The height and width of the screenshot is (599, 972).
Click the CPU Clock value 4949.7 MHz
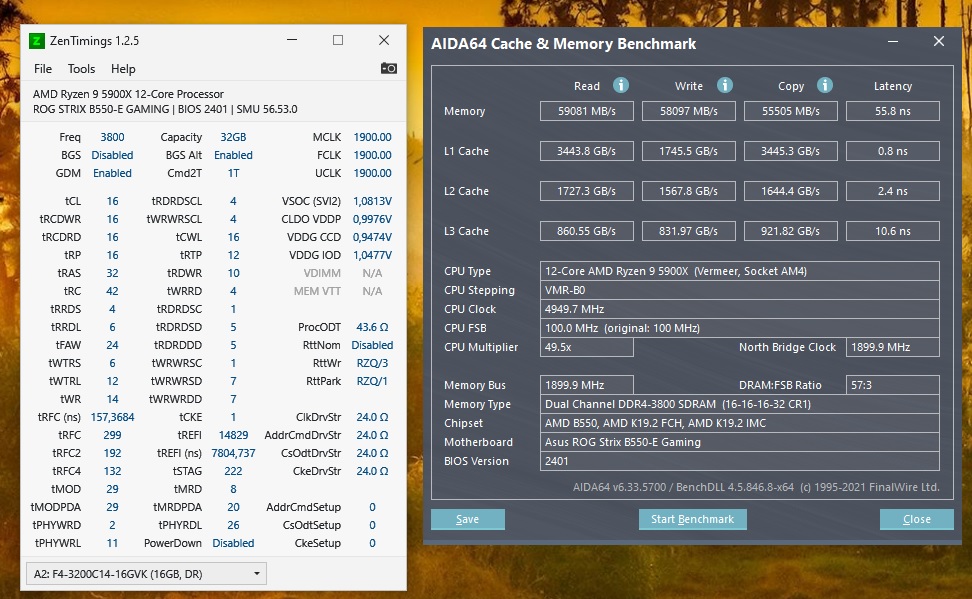click(x=740, y=309)
